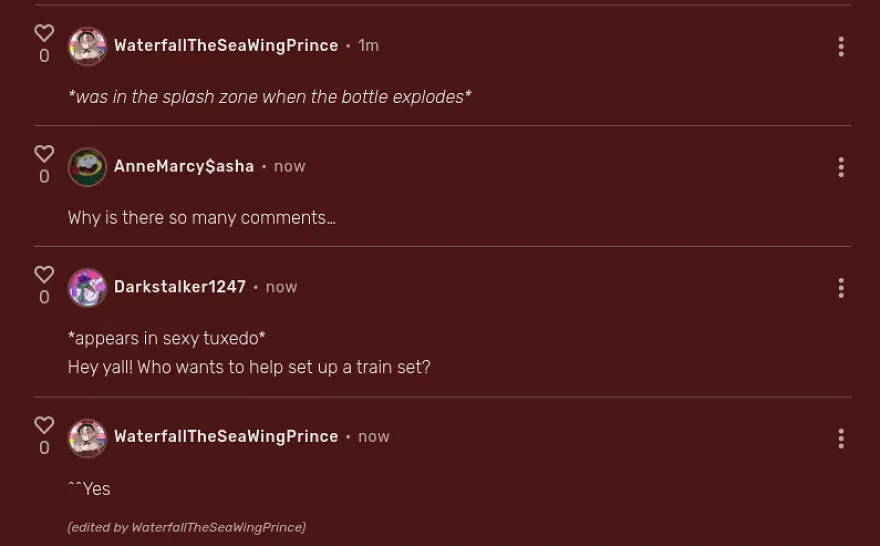Open three-dot menu on Darkstalker1247's comment

841,288
